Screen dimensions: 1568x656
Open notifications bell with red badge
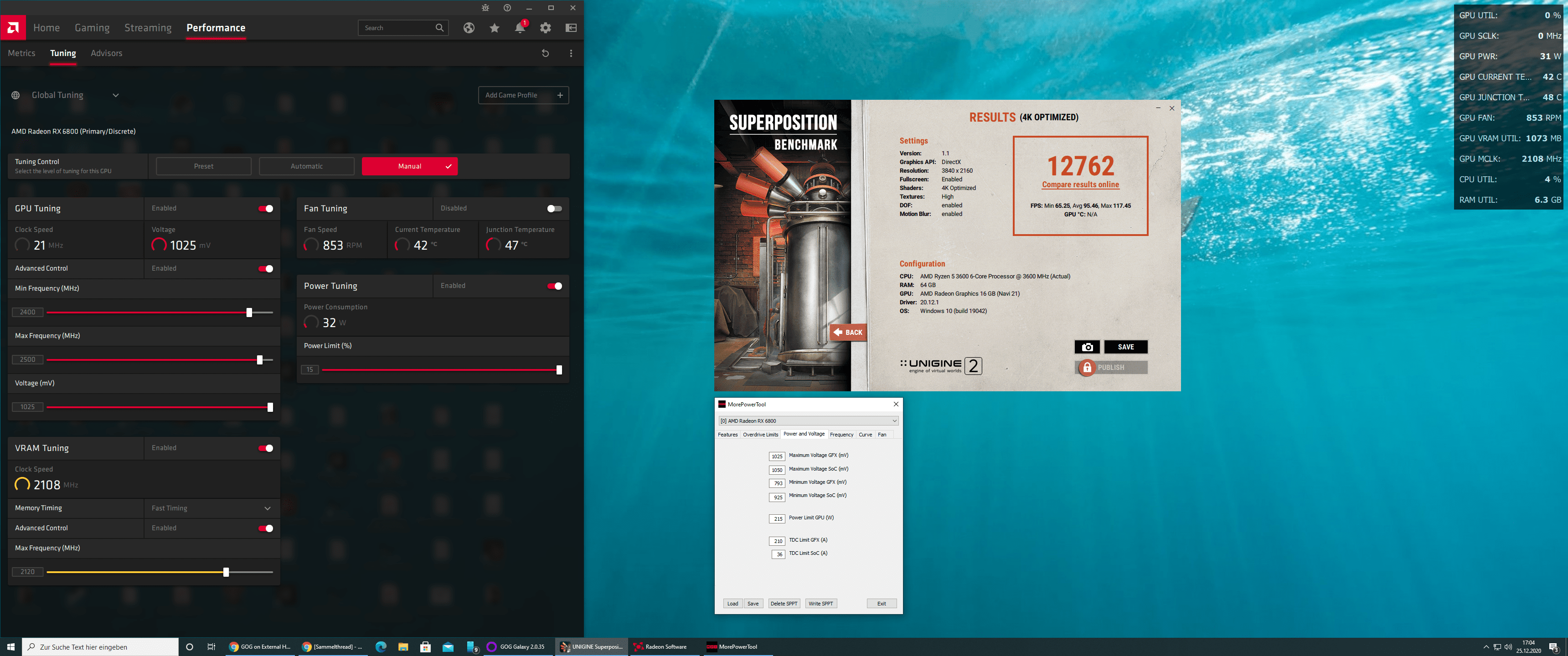pyautogui.click(x=521, y=27)
